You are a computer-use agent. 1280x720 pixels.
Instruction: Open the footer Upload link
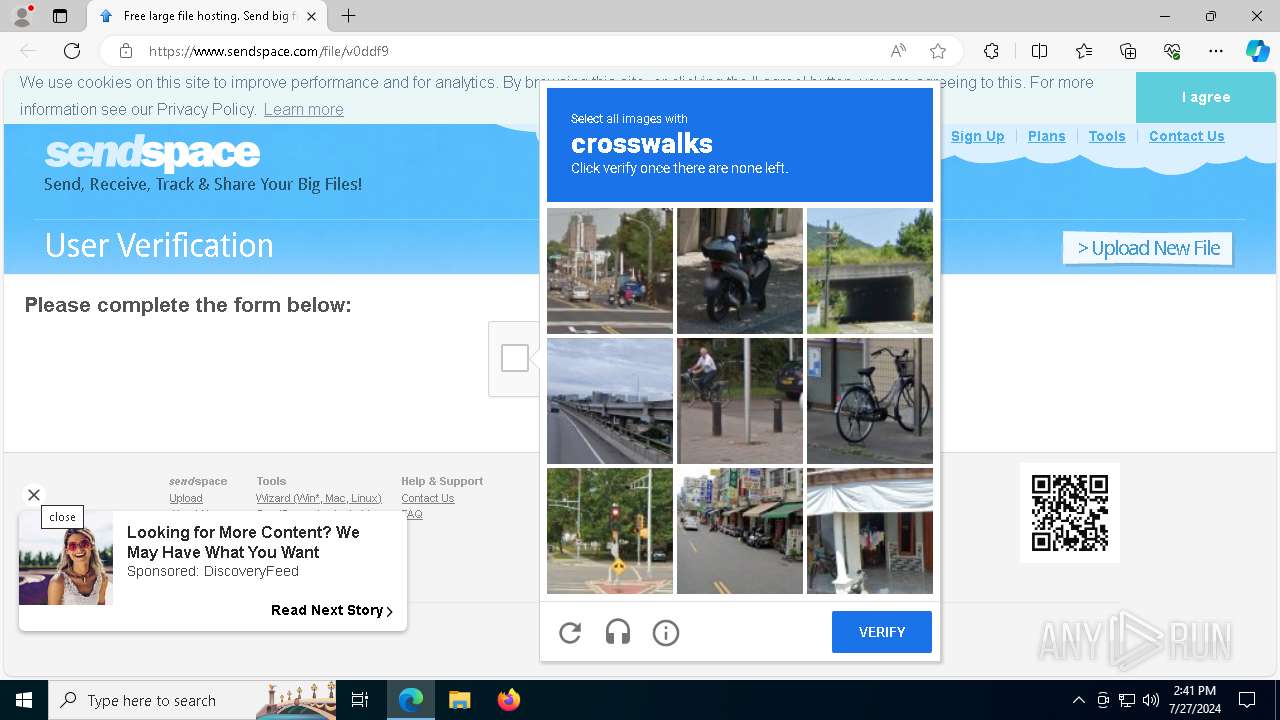pyautogui.click(x=186, y=498)
